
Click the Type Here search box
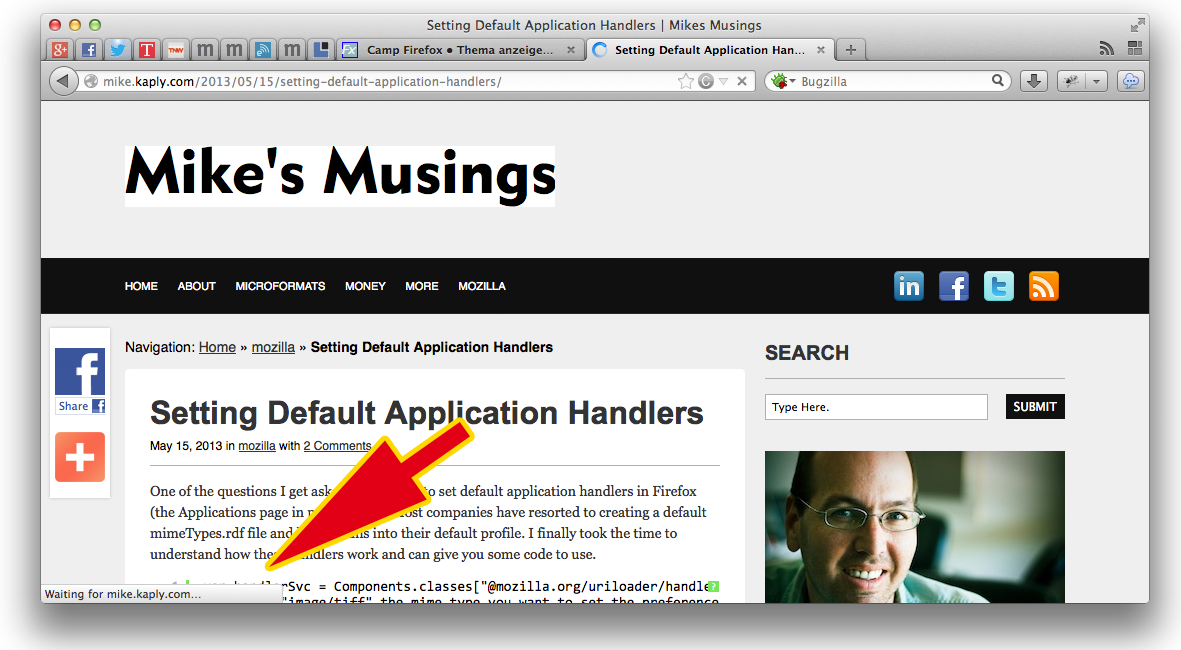pos(876,407)
